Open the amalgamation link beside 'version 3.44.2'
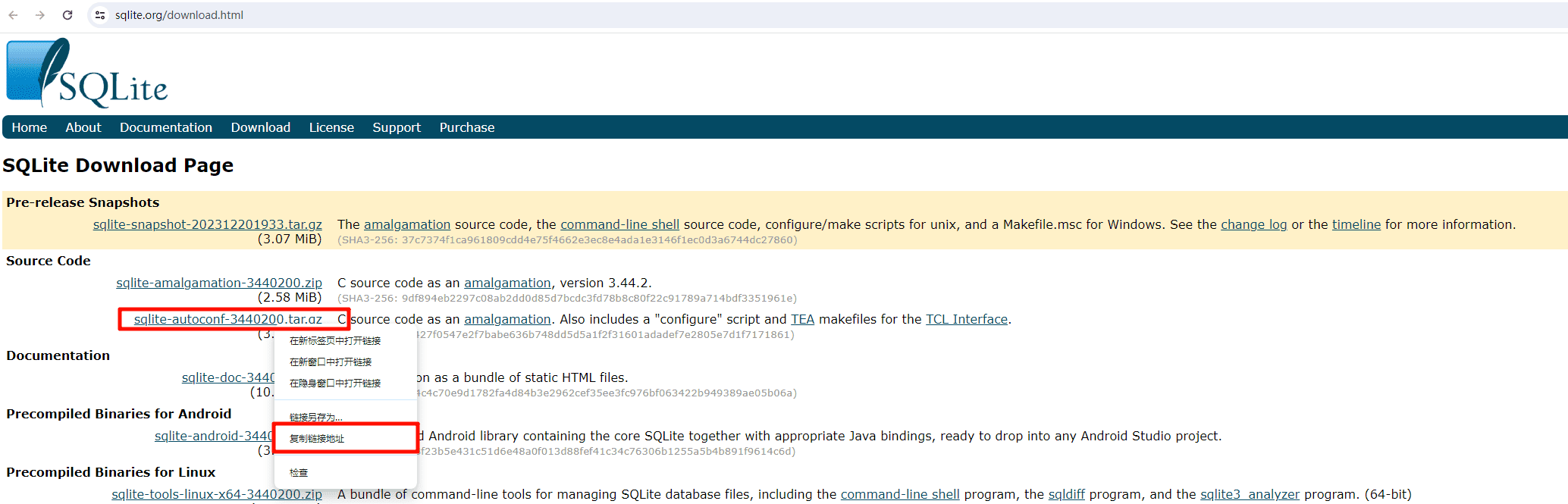This screenshot has height=504, width=1568. [507, 283]
